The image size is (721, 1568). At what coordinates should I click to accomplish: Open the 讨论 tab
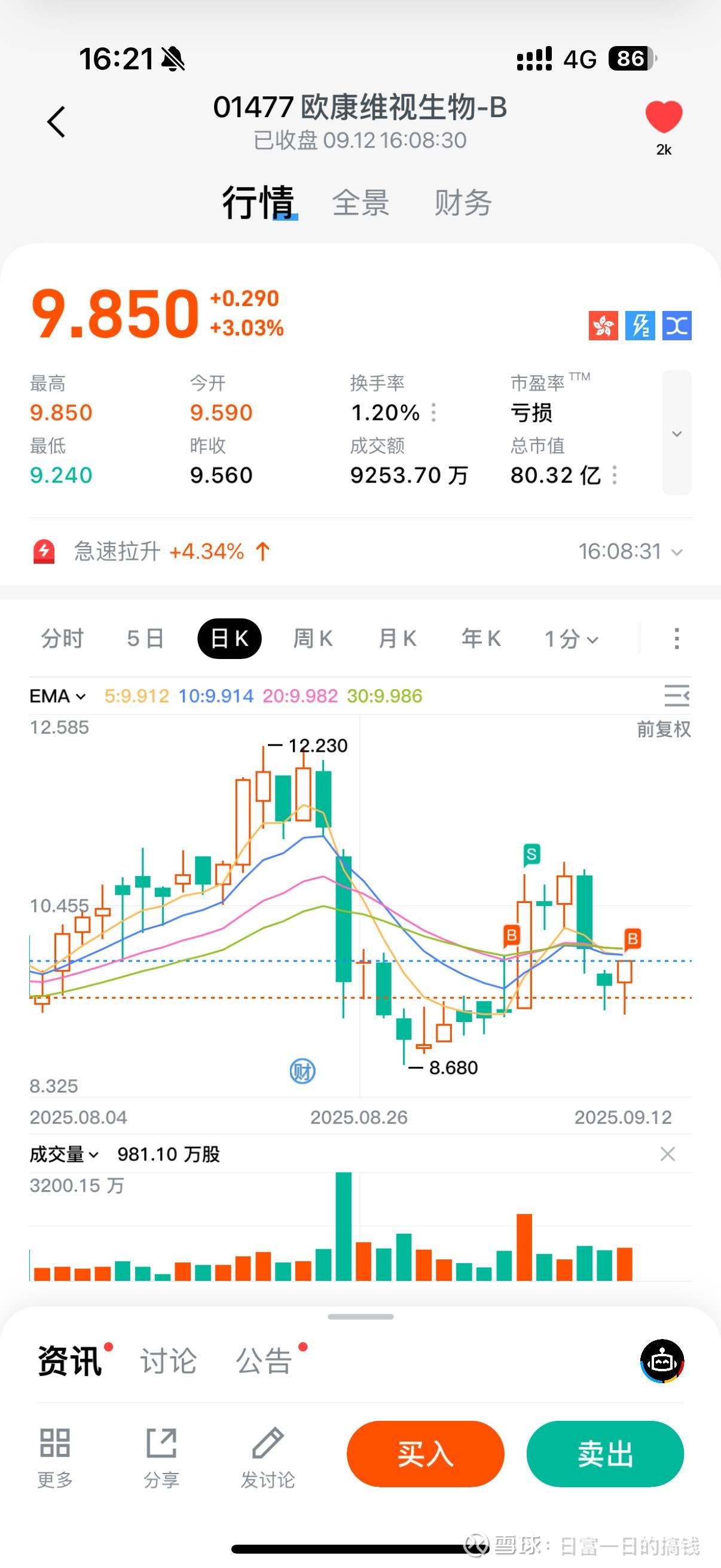pyautogui.click(x=169, y=1361)
